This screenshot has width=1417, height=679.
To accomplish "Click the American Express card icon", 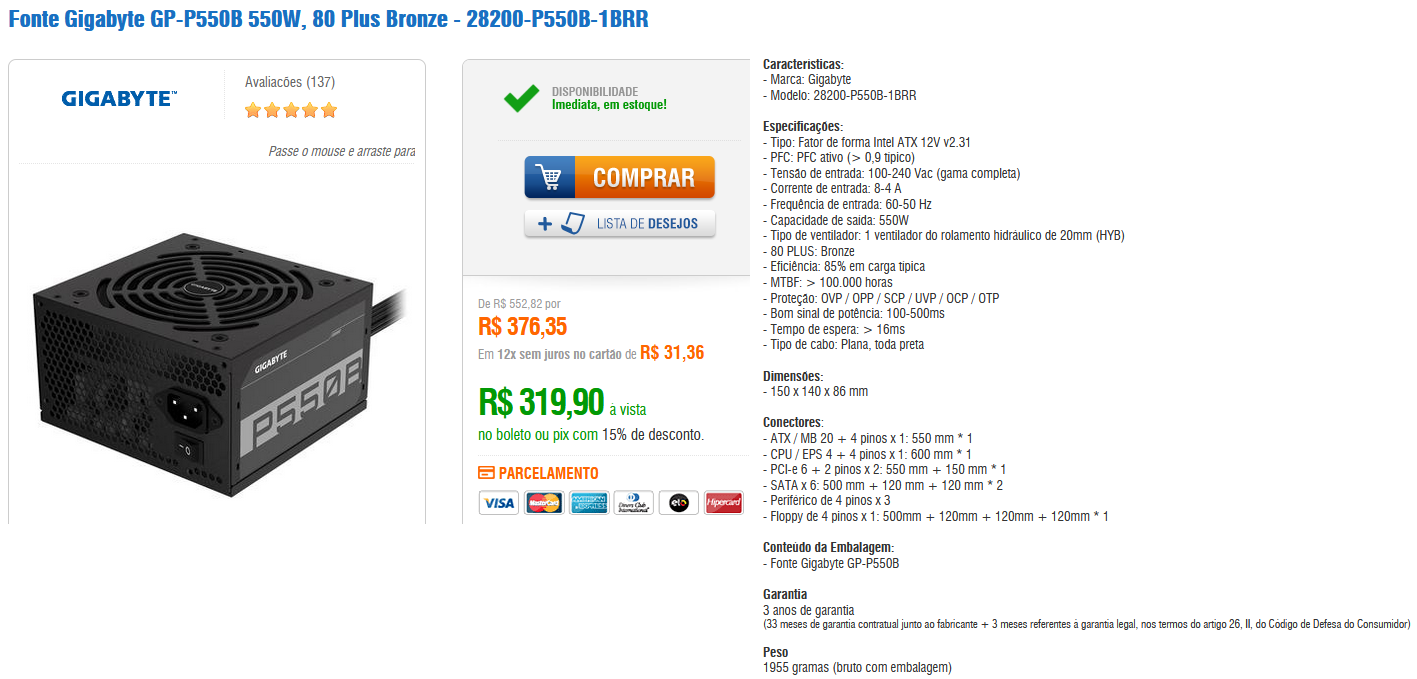I will click(x=589, y=503).
